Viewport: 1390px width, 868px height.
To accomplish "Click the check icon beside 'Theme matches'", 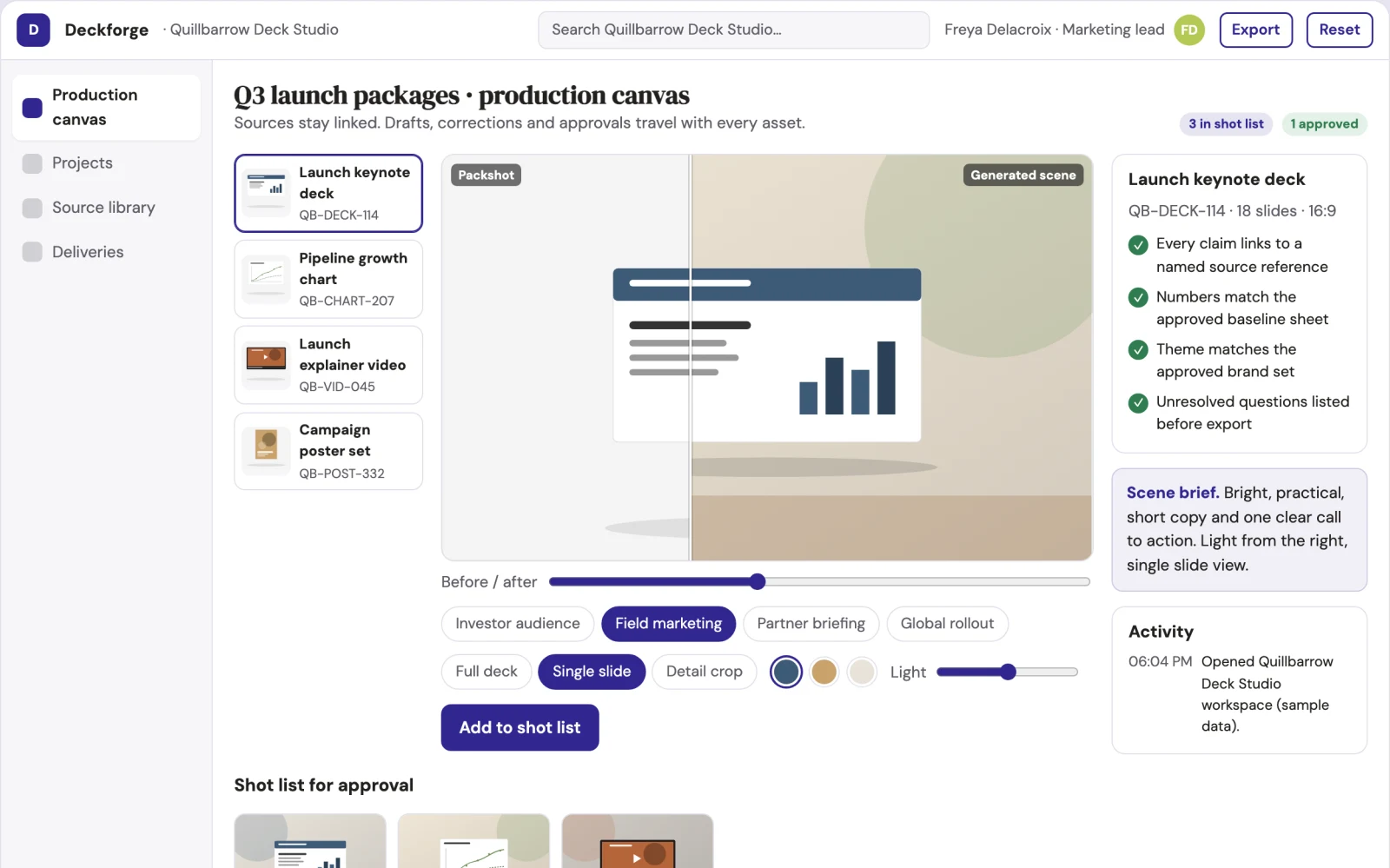I will tap(1138, 350).
